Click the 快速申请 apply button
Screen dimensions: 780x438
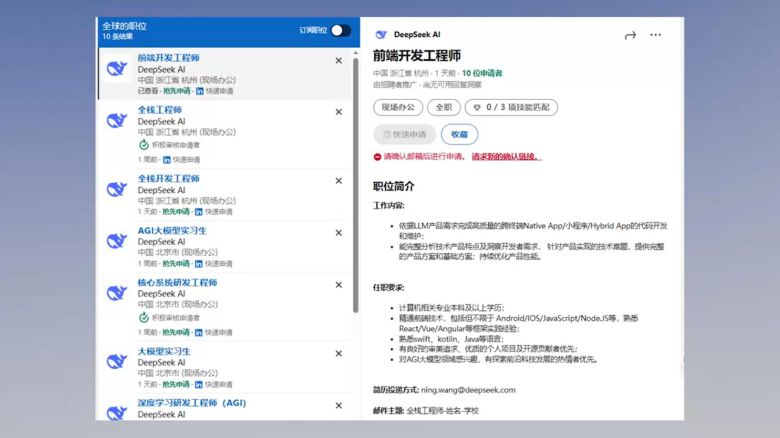403,134
